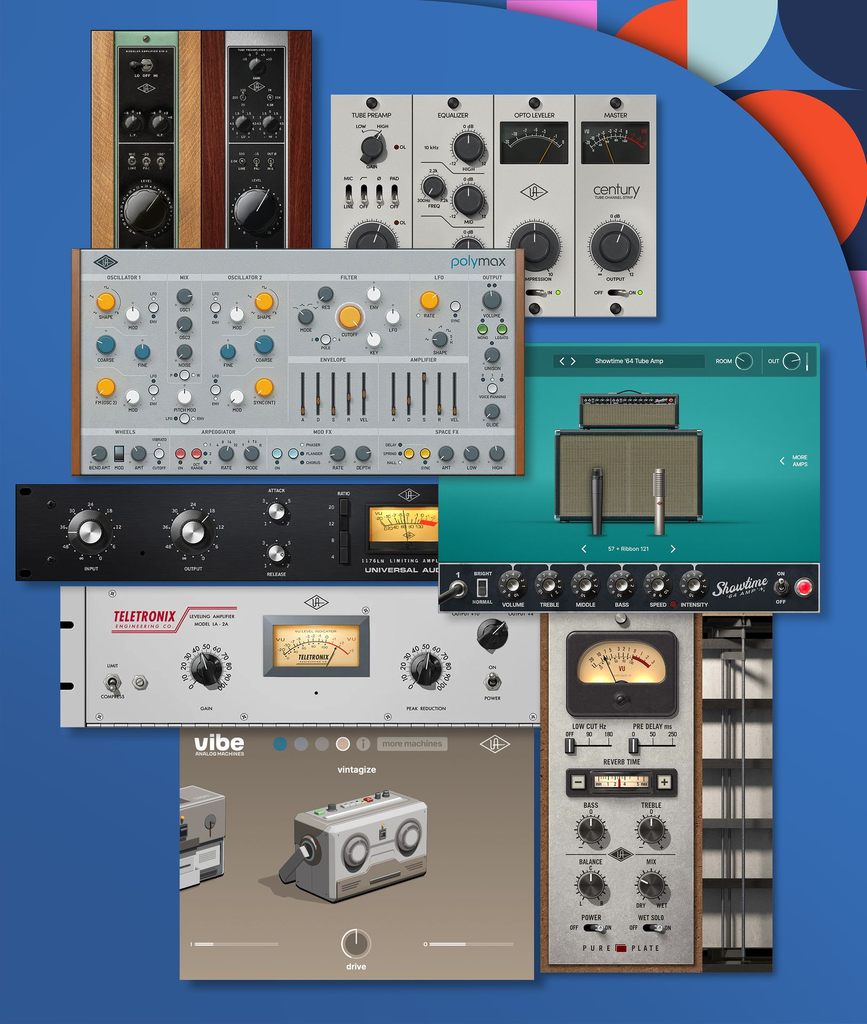This screenshot has height=1024, width=867.
Task: Select the blue Vibe machine dot
Action: 281,744
